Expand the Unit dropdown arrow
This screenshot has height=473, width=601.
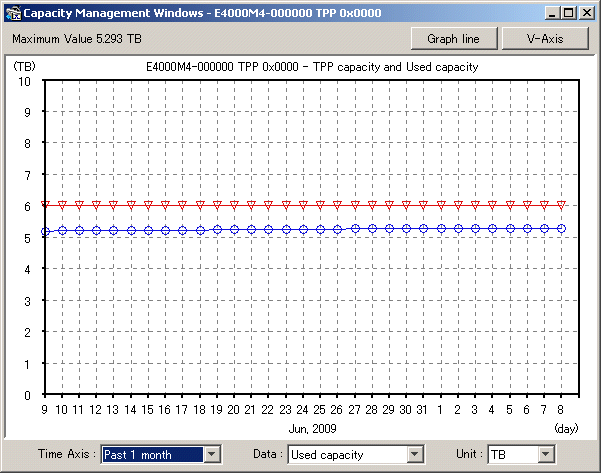tap(545, 455)
